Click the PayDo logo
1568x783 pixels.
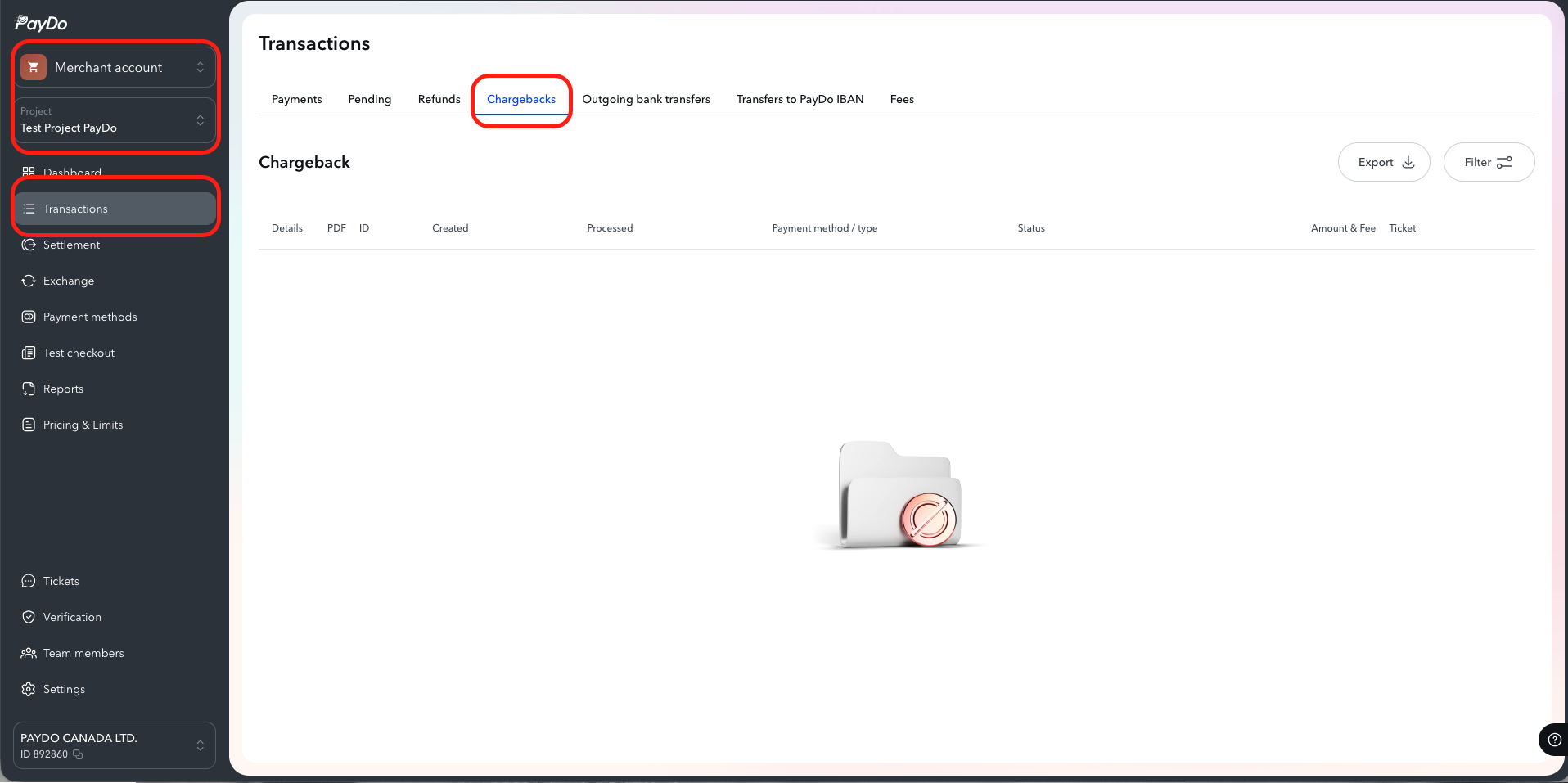pos(42,23)
